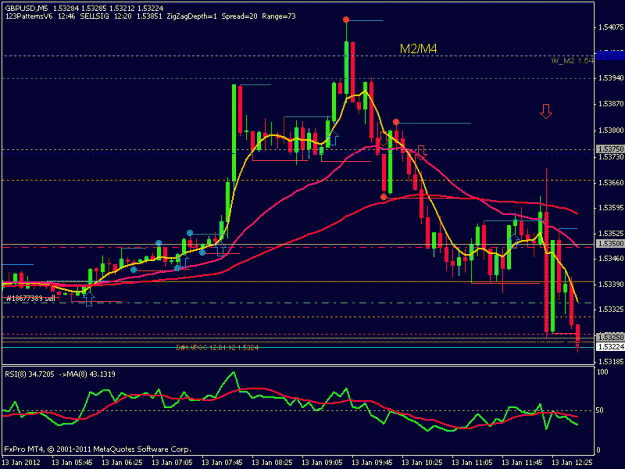Click the W_M2 1.54 line label

click(572, 61)
